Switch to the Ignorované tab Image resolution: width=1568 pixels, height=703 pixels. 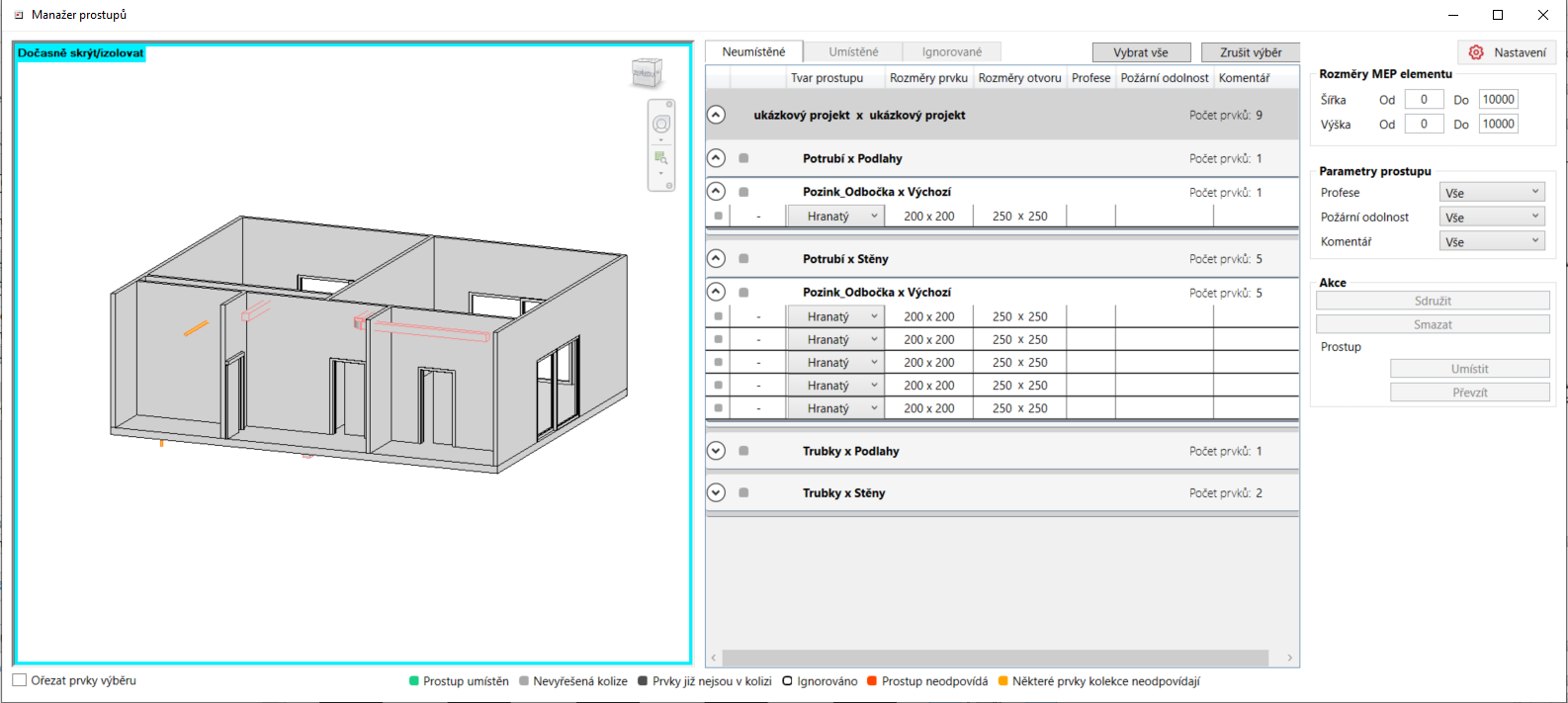coord(951,51)
